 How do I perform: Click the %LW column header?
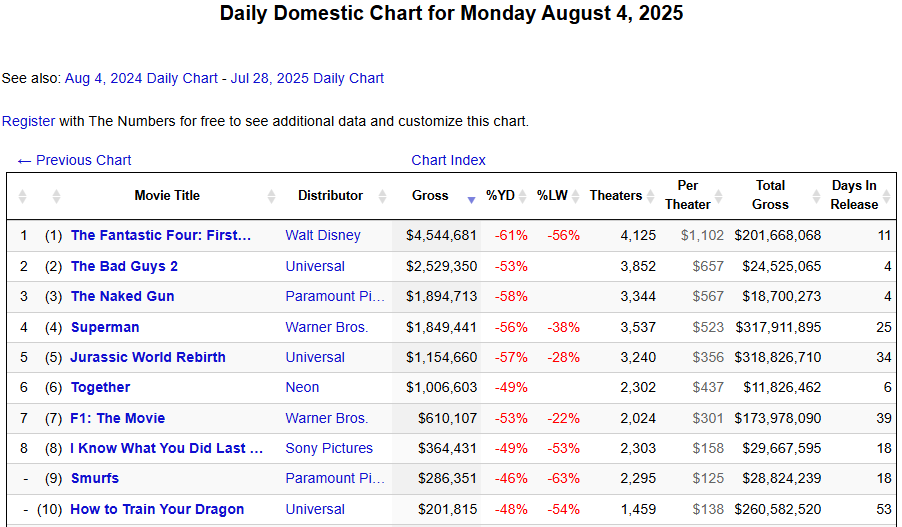pyautogui.click(x=552, y=196)
